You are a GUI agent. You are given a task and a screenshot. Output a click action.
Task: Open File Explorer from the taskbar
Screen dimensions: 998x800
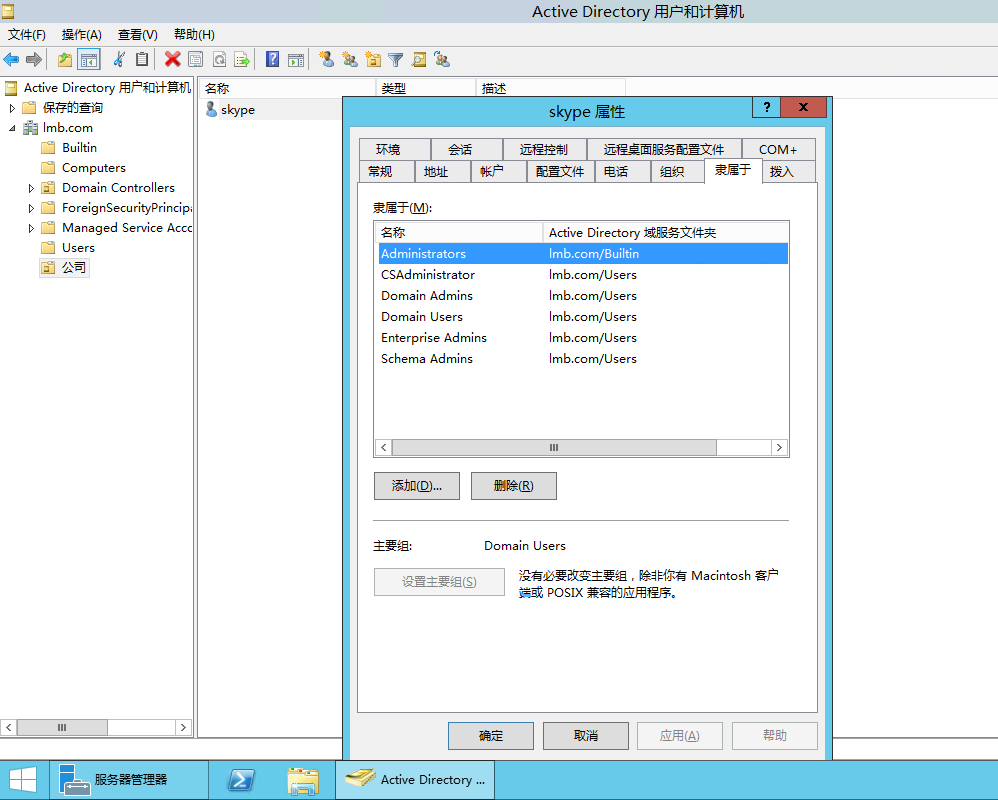(303, 780)
